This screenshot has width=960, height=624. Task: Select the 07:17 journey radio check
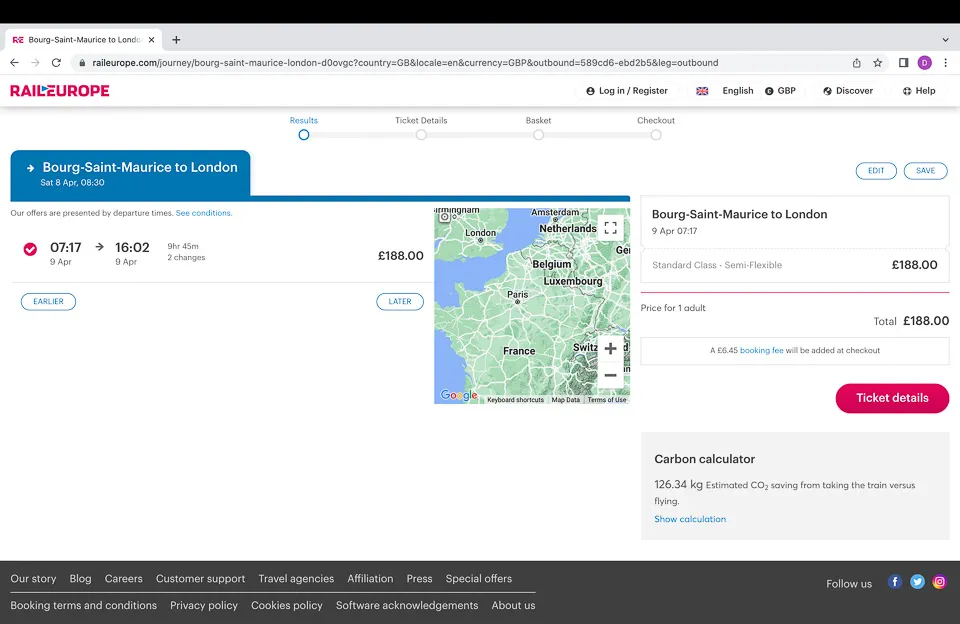click(x=30, y=249)
